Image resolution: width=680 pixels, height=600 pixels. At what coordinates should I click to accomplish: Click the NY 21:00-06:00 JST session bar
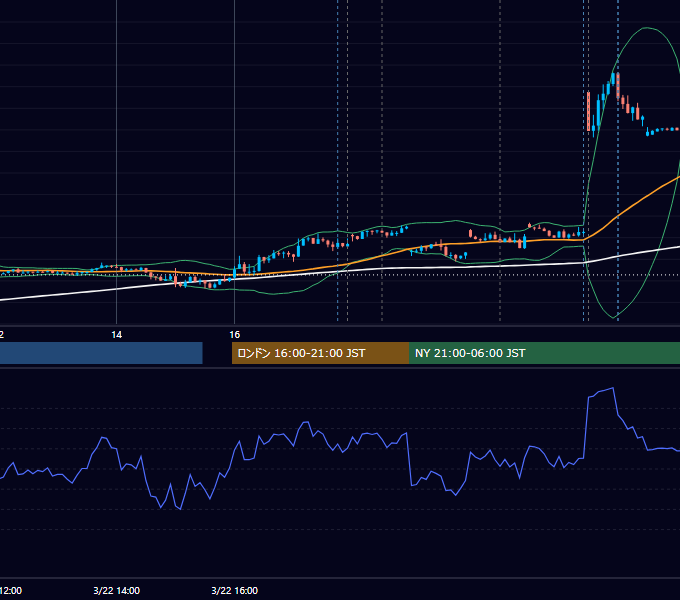[544, 353]
